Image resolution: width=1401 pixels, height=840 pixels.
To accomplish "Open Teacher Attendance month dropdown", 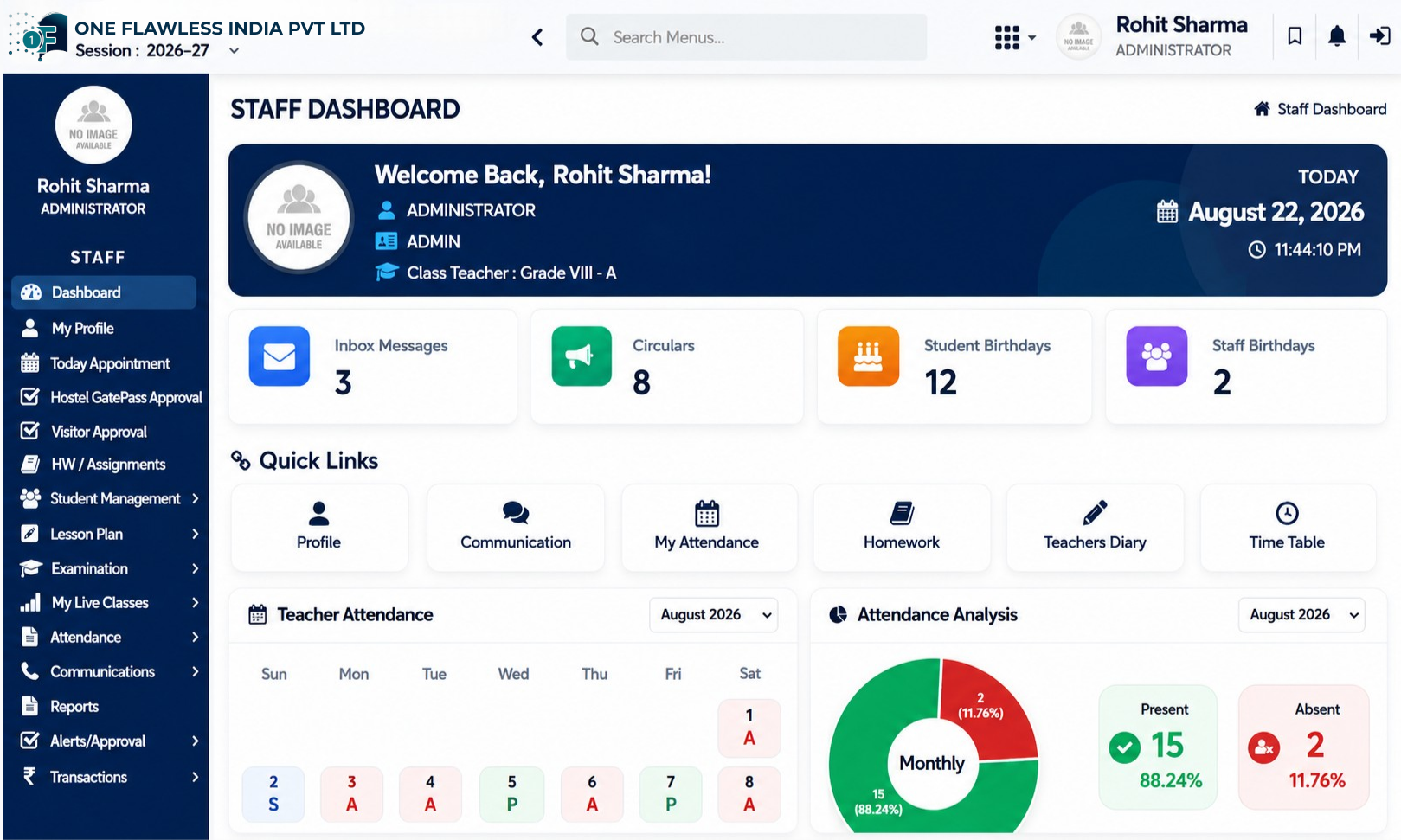I will pos(714,614).
